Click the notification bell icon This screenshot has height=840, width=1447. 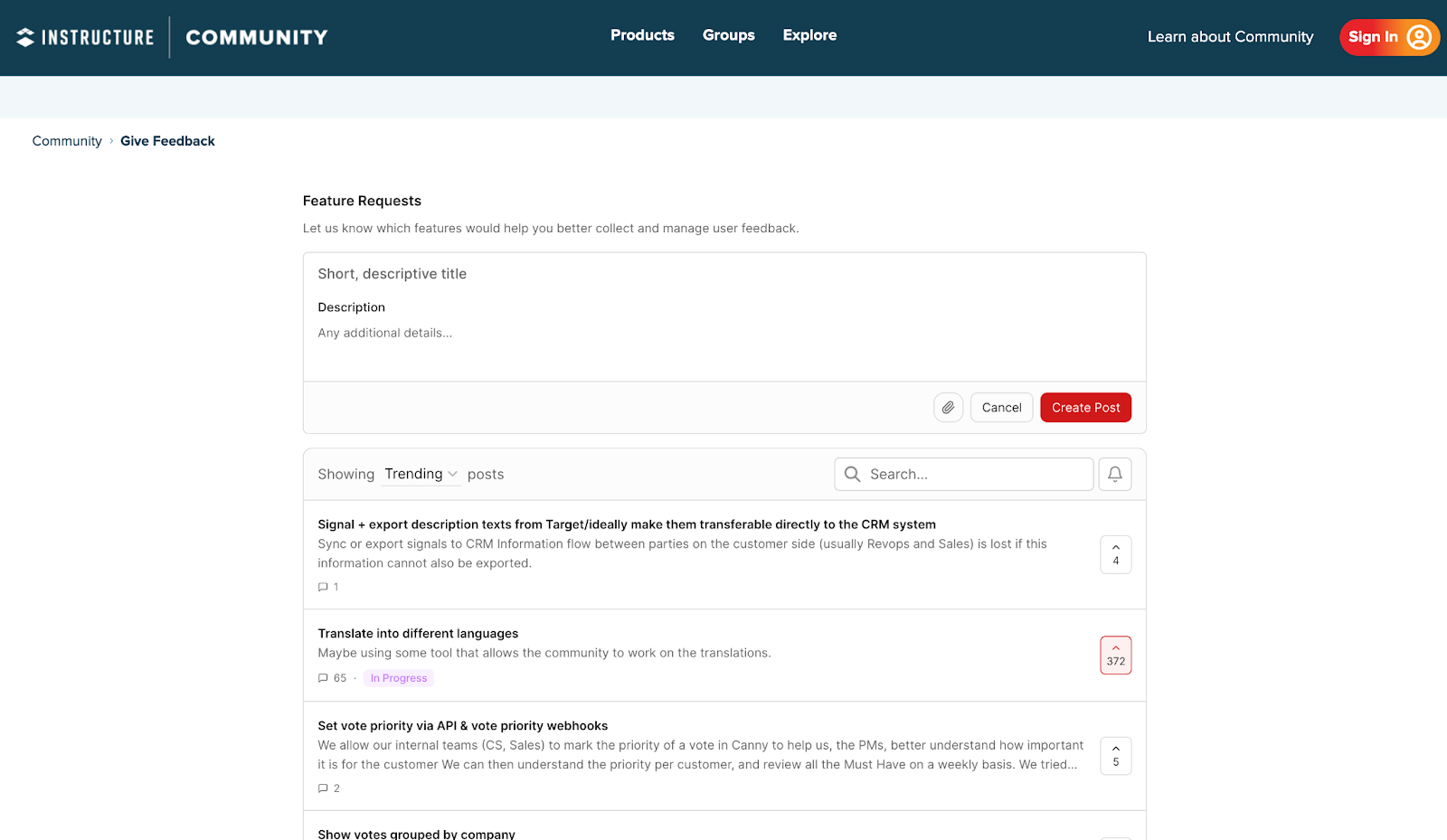tap(1115, 474)
